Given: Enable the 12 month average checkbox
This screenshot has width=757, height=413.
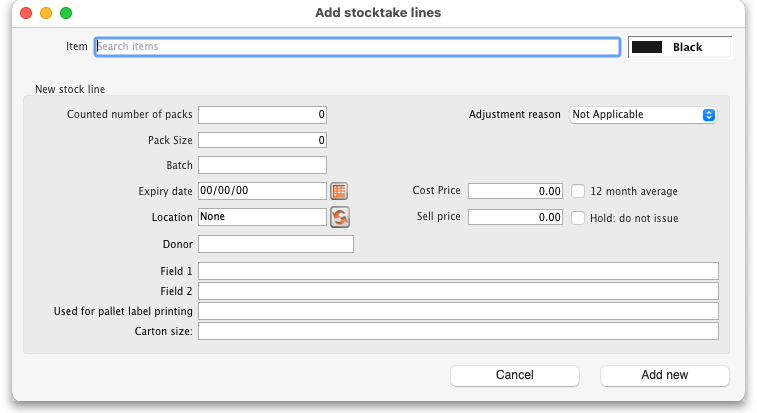Looking at the screenshot, I should click(x=578, y=191).
